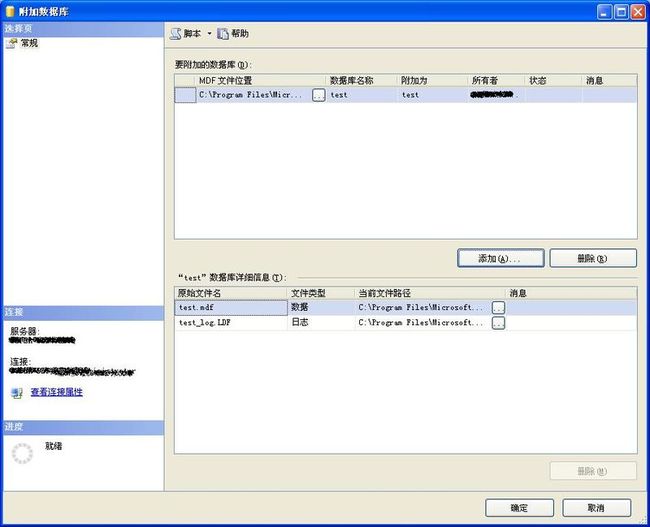This screenshot has width=650, height=527.
Task: Click the current path cell of test_log.LDF
Action: tap(424, 323)
